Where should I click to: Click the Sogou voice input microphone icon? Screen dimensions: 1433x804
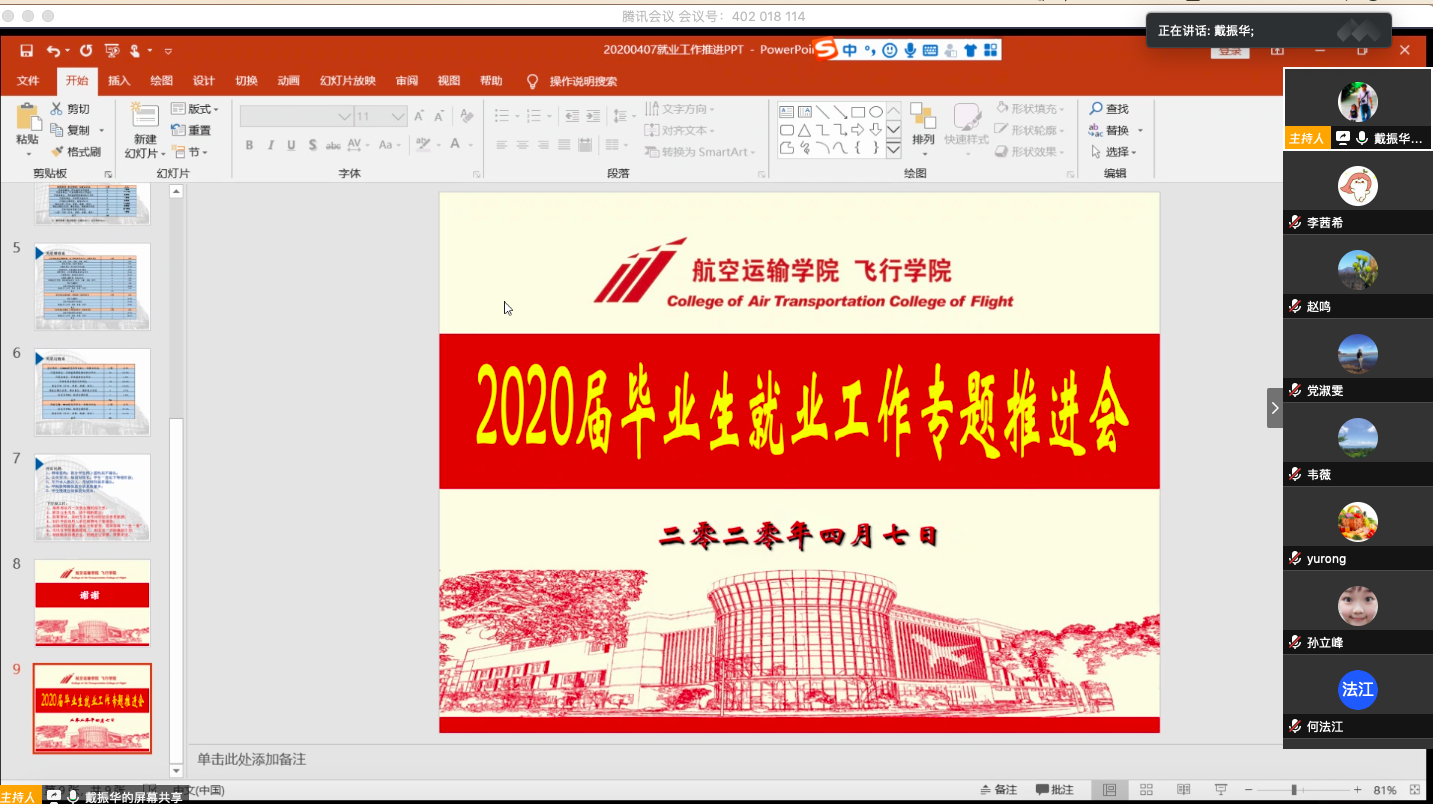click(910, 50)
